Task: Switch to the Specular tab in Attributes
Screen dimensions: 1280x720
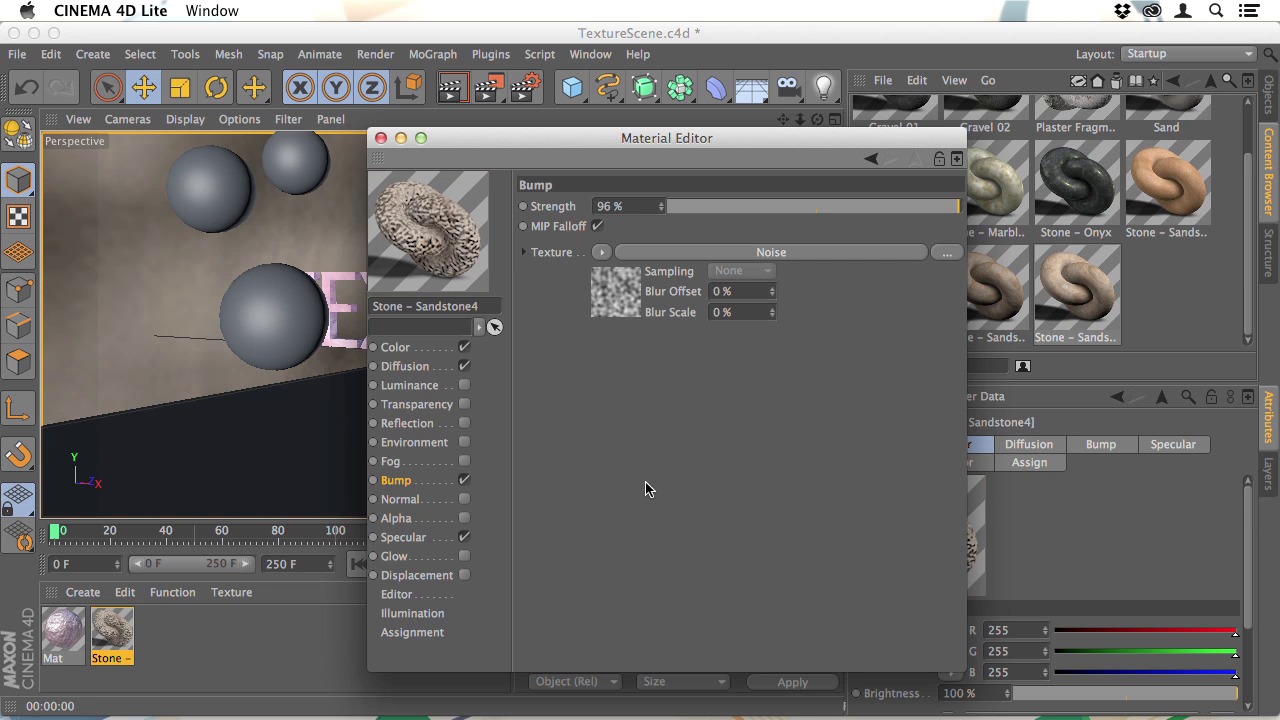Action: pyautogui.click(x=1172, y=444)
